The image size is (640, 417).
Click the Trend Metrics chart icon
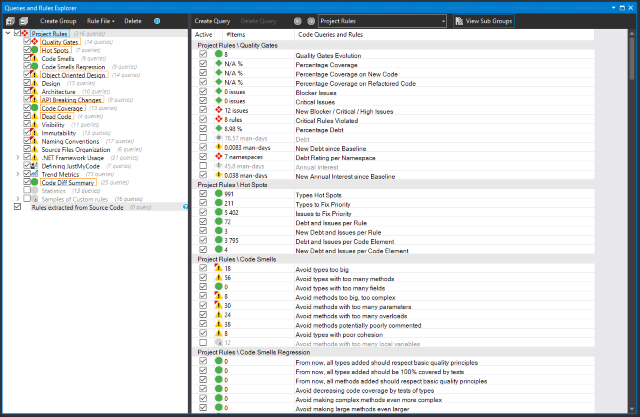tap(35, 174)
